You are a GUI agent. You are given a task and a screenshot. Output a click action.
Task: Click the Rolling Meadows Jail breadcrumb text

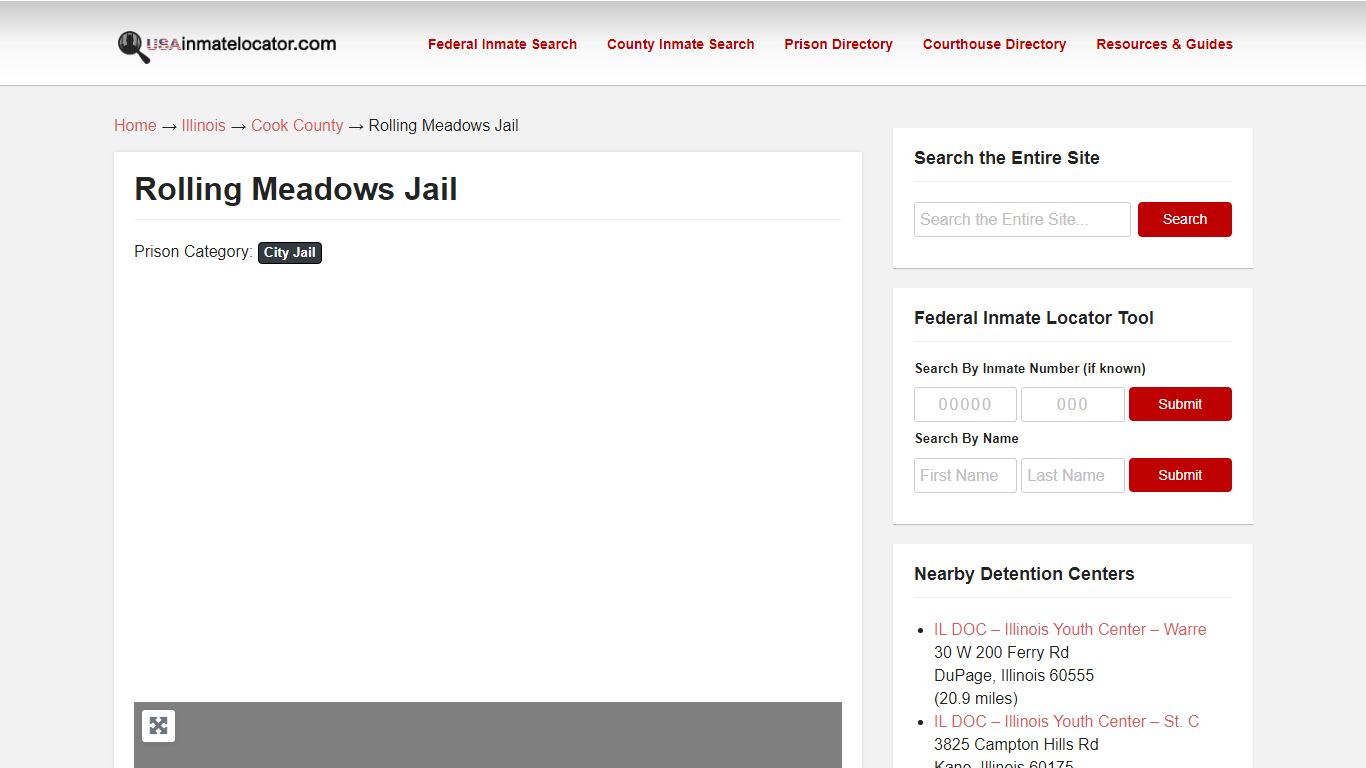pyautogui.click(x=443, y=125)
